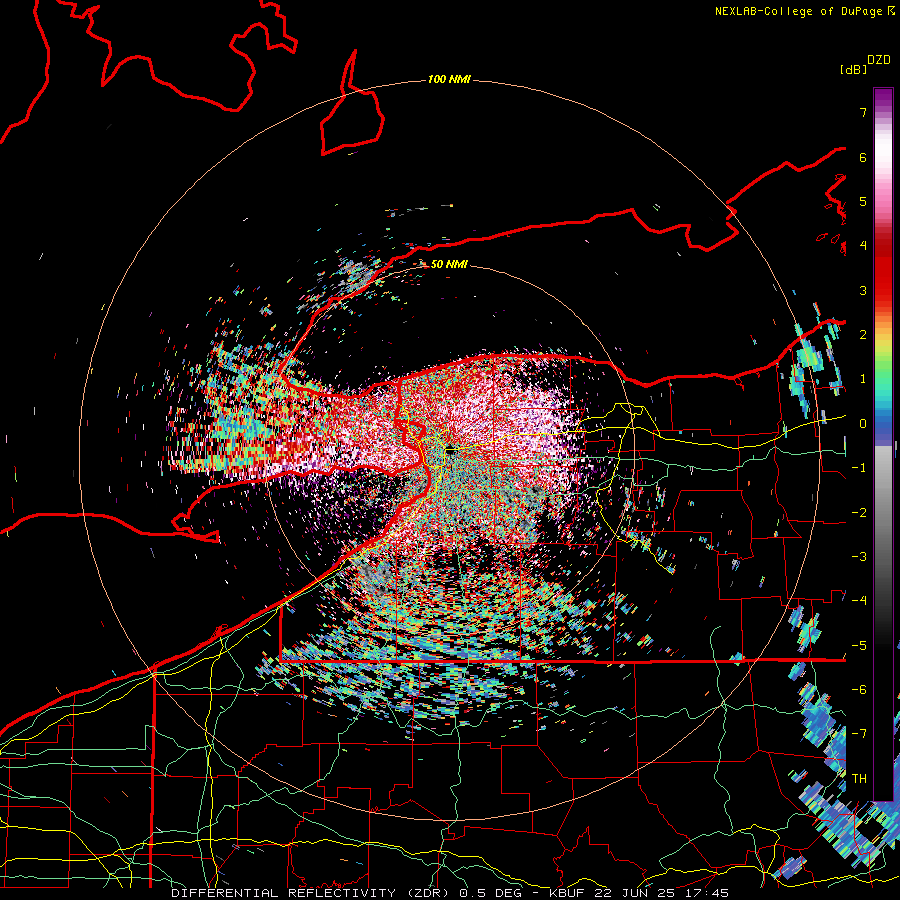This screenshot has height=900, width=900.
Task: Click the Differential Reflectivity KBUF timestamp caption
Action: (450, 893)
